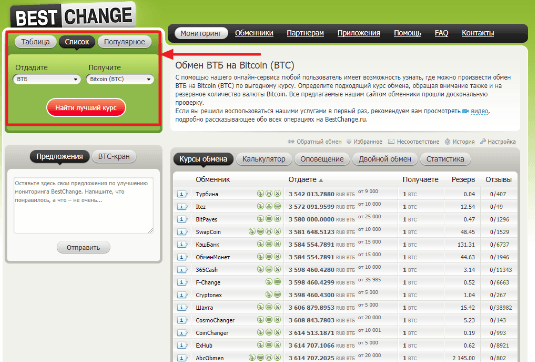Open the info icon for the F-Change row
The image size is (535, 362).
182,283
